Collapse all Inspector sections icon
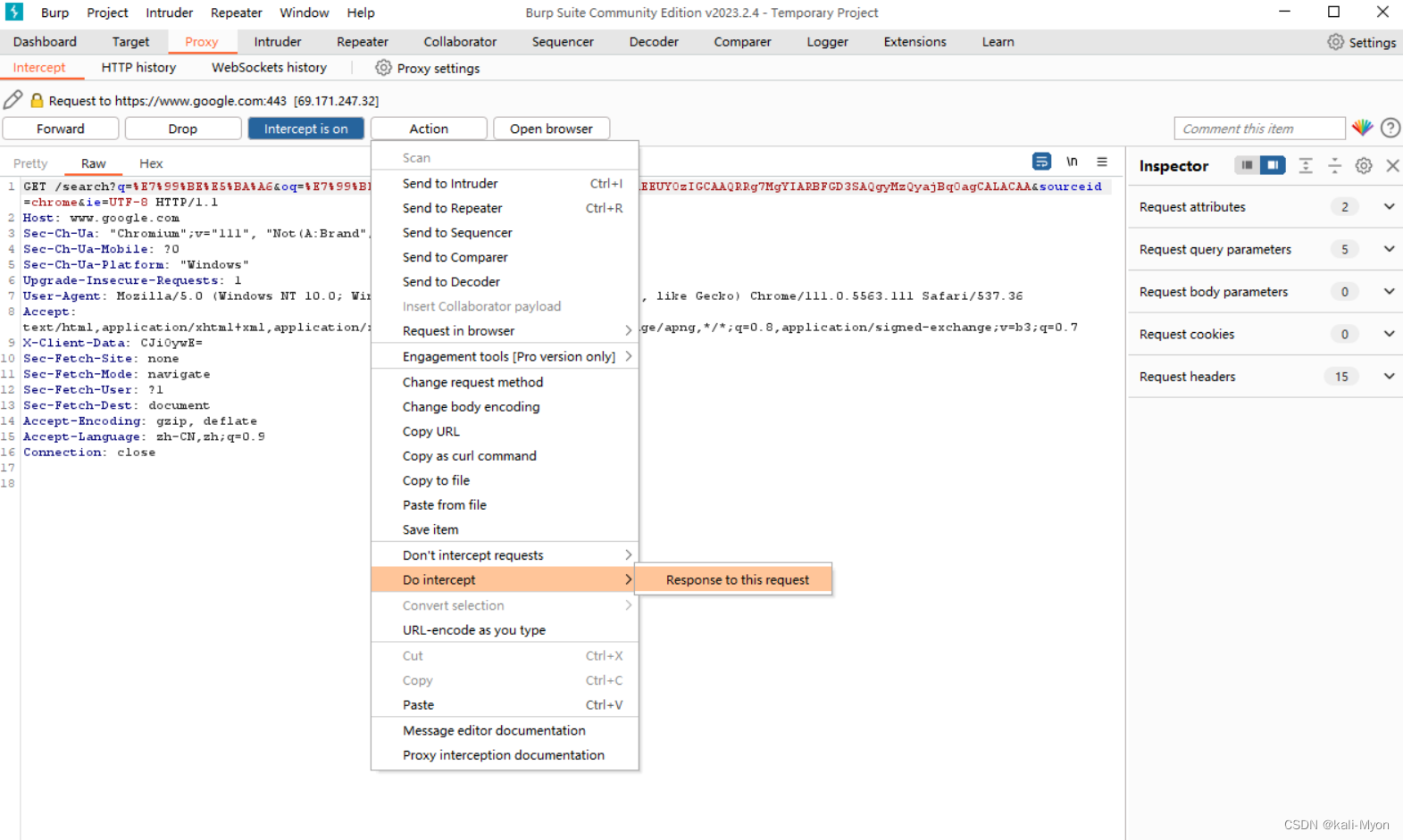 click(x=1334, y=165)
